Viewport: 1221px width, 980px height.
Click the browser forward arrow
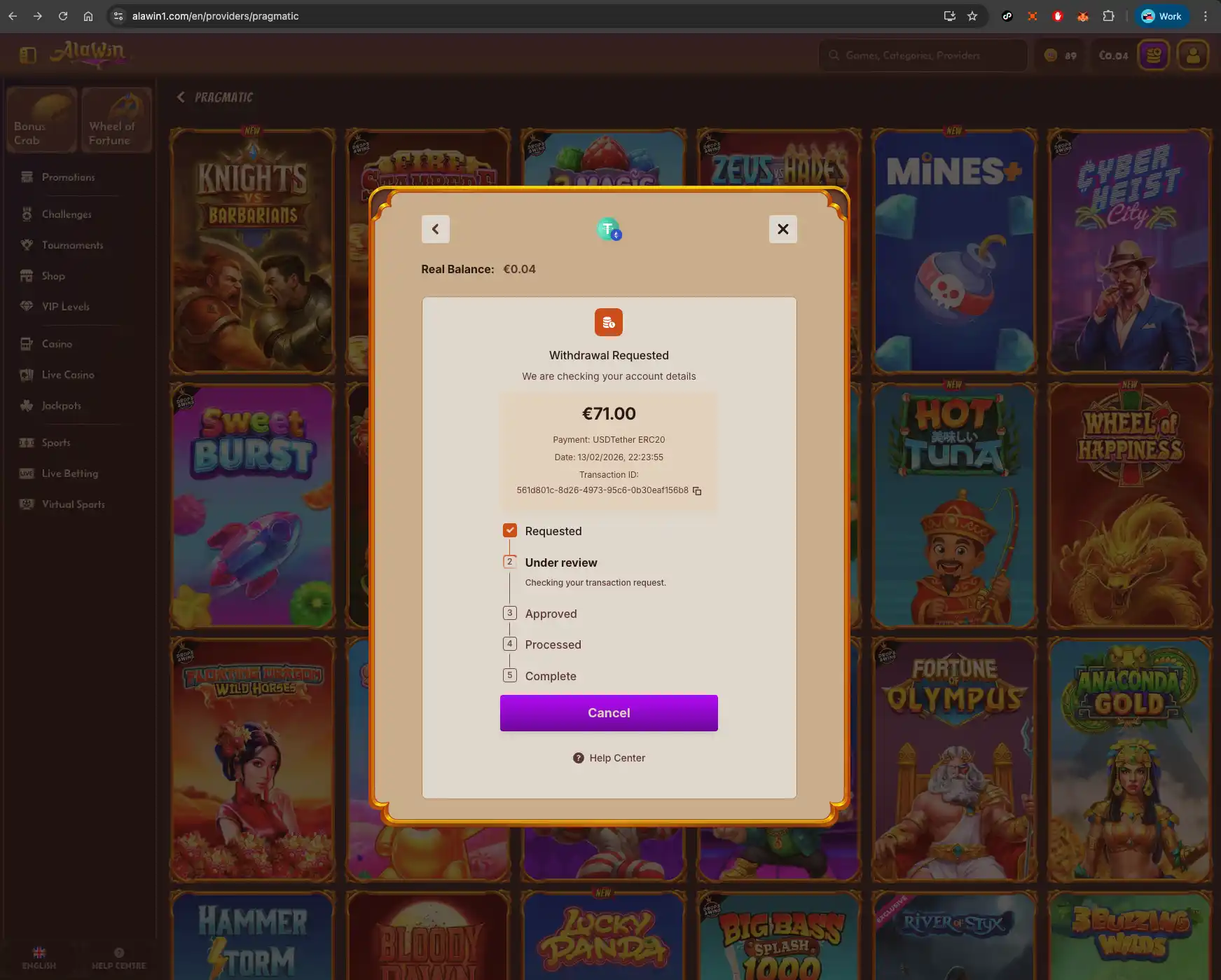(38, 16)
